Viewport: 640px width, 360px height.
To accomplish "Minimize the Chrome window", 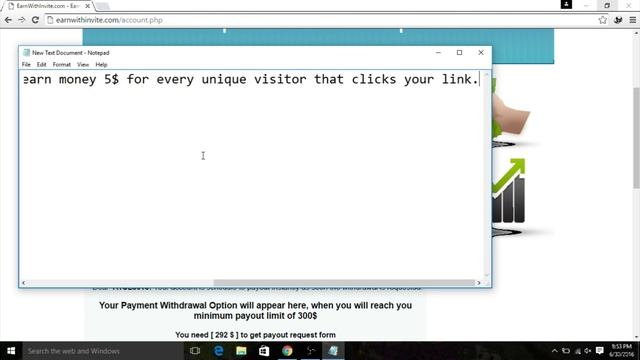I will coord(587,6).
